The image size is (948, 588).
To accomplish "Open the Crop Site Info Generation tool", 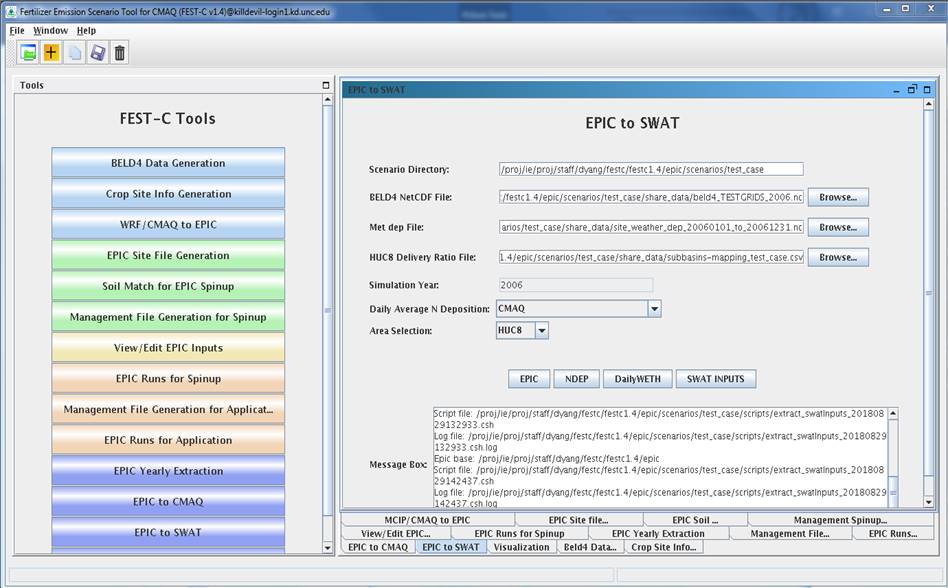I will coord(168,193).
